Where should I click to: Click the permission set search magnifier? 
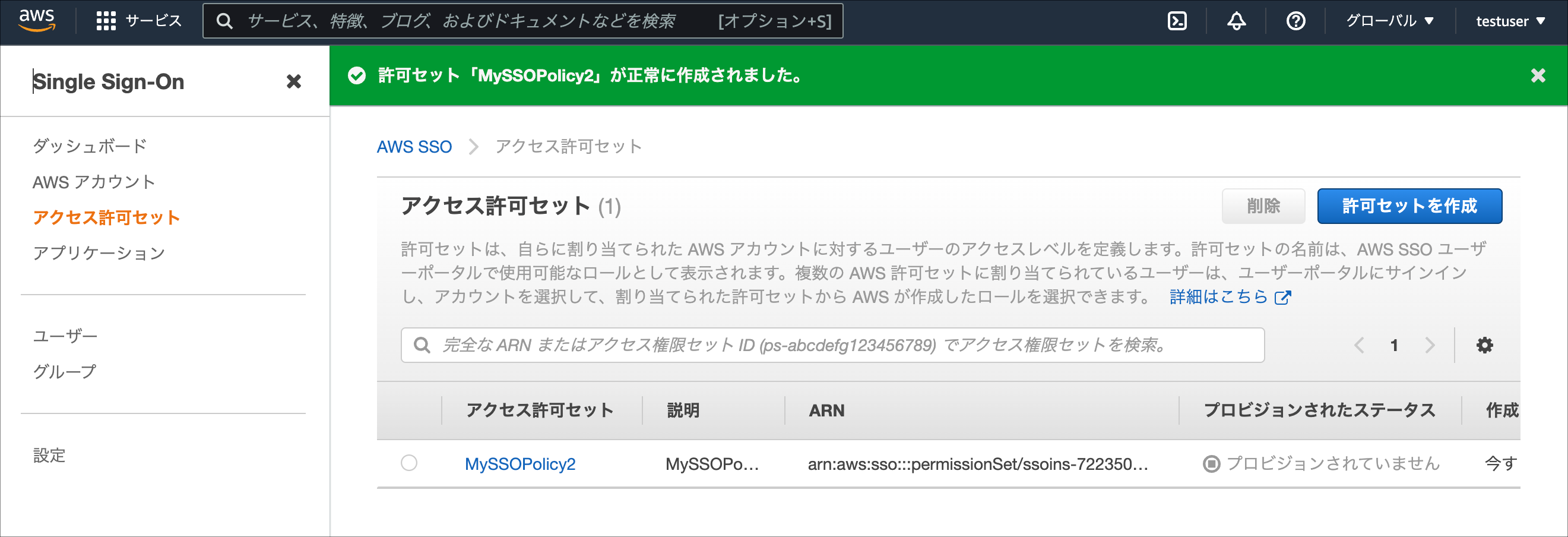pyautogui.click(x=421, y=345)
